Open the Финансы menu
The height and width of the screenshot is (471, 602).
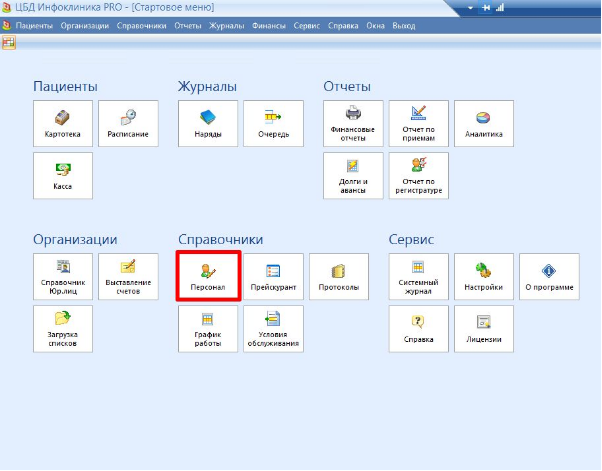tap(269, 26)
